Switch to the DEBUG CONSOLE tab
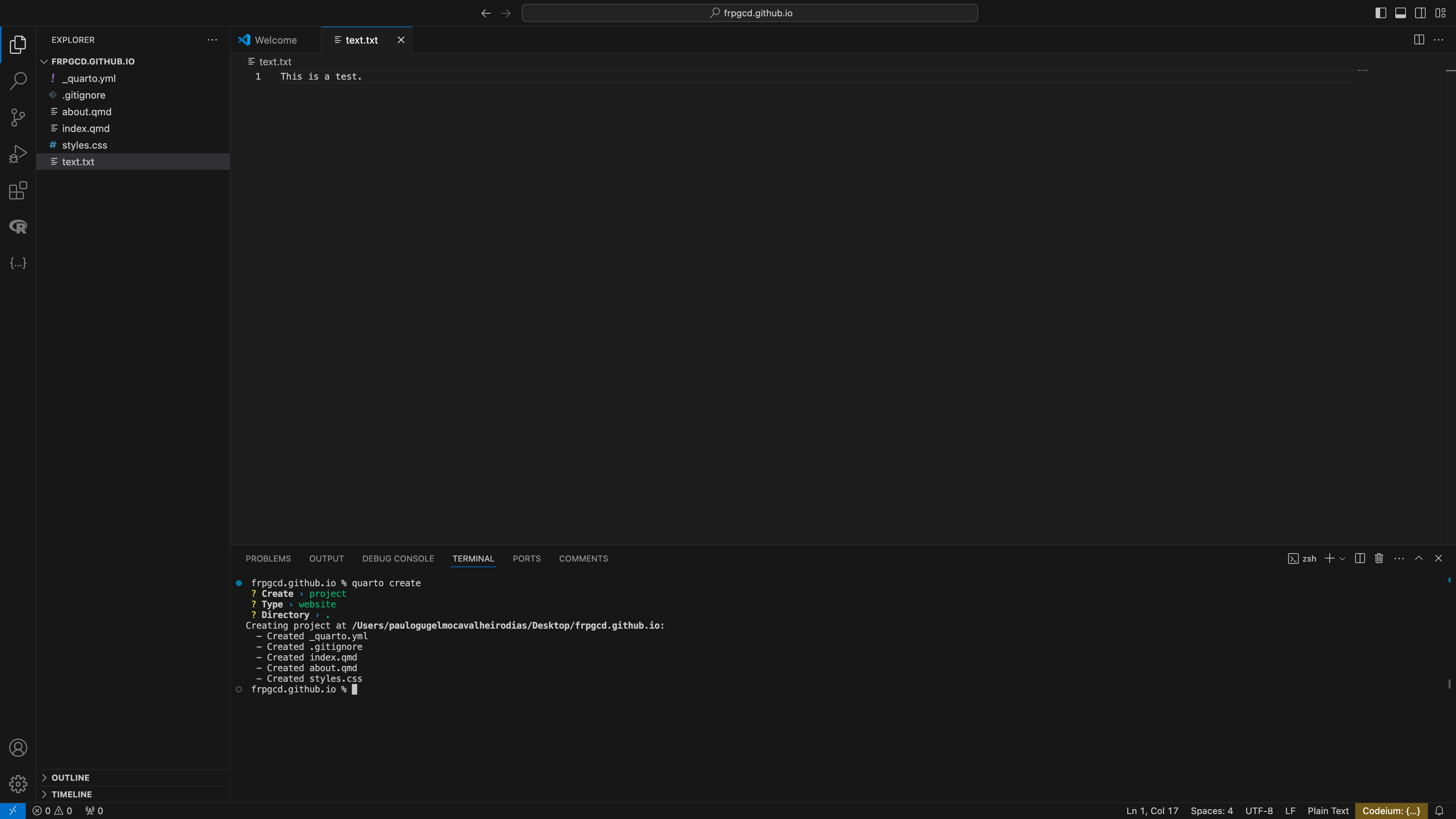The height and width of the screenshot is (819, 1456). tap(398, 559)
